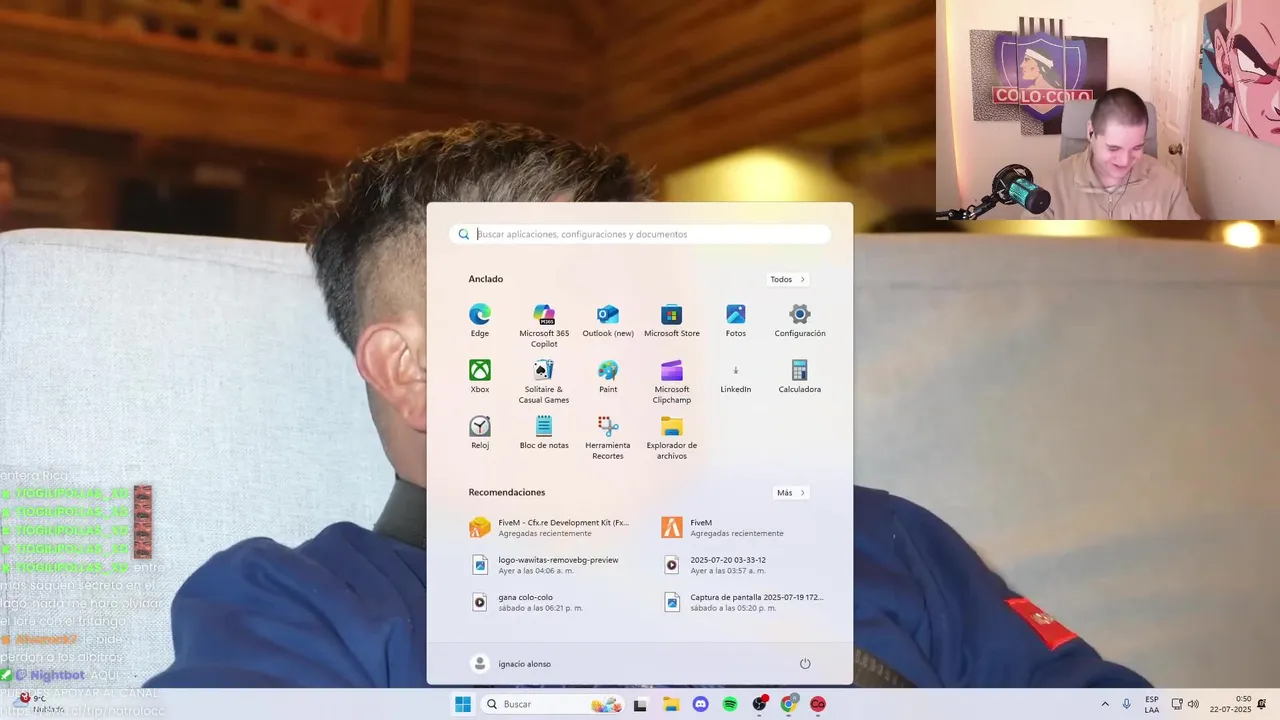Screen dimensions: 1280x720
Task: Open Task View on the taskbar
Action: (640, 704)
